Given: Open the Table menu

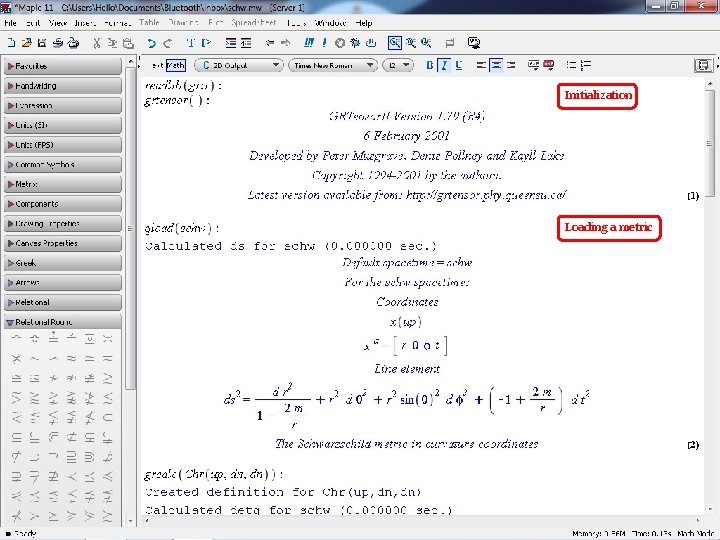Looking at the screenshot, I should point(149,23).
